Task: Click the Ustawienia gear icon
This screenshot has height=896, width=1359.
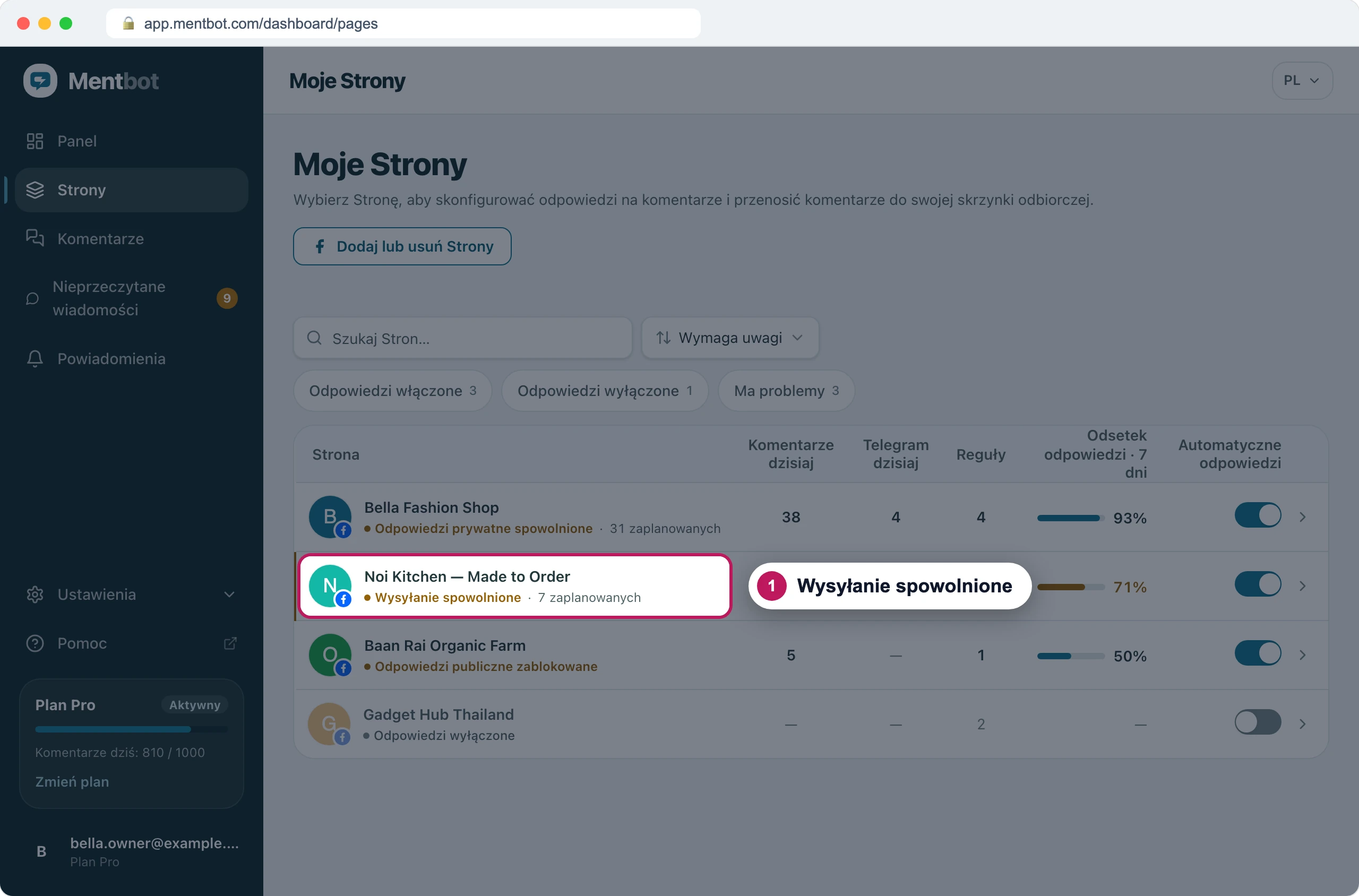Action: click(x=35, y=595)
